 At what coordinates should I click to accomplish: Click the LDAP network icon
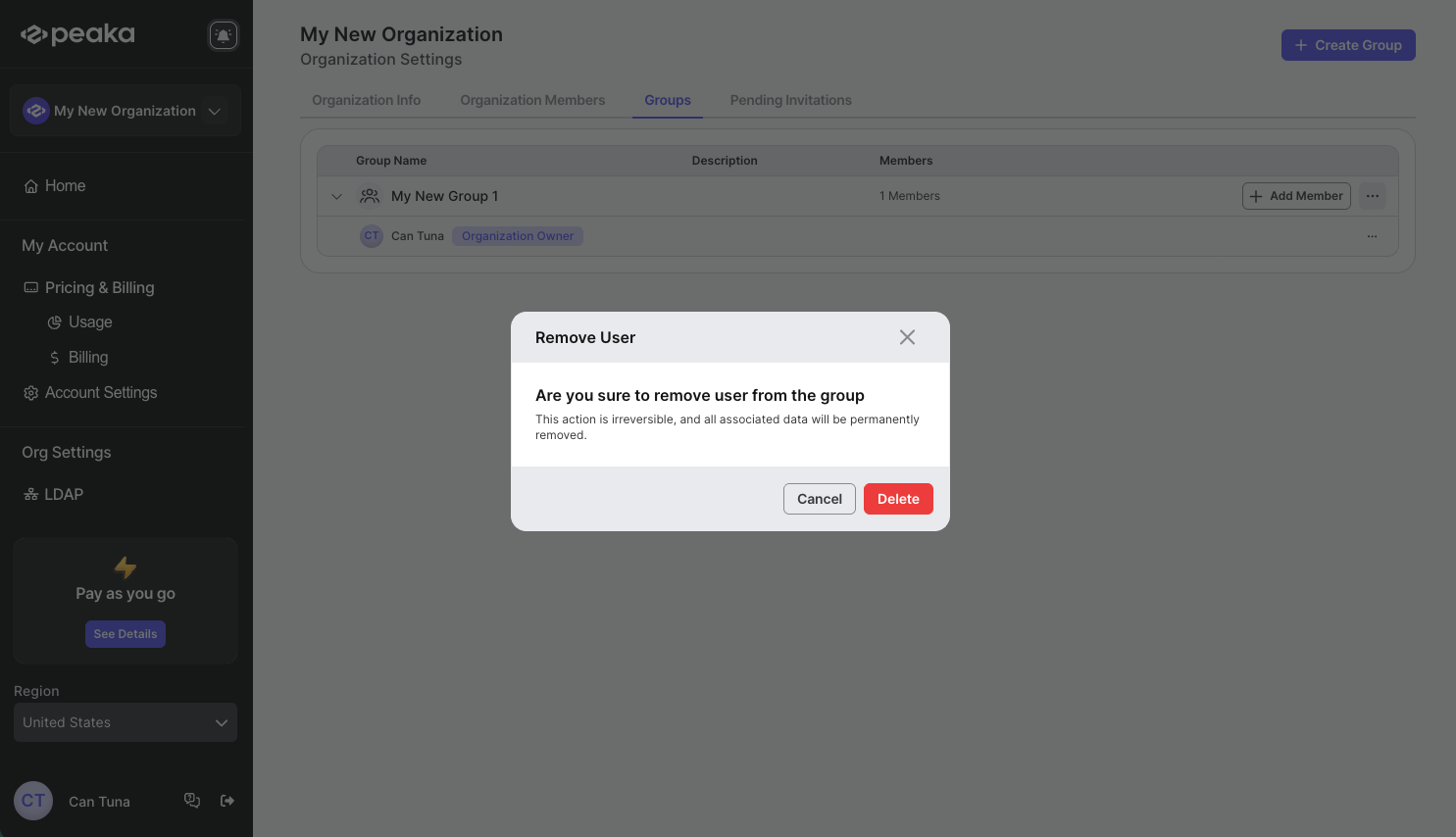(x=30, y=493)
